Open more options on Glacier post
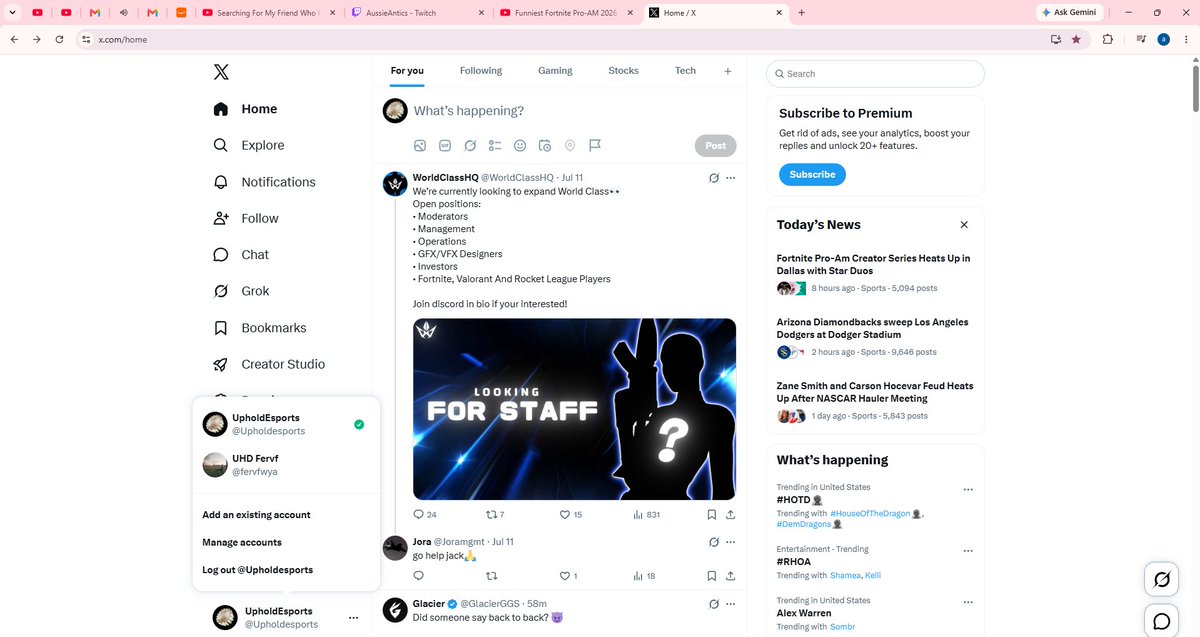Viewport: 1200px width, 637px height. click(731, 604)
